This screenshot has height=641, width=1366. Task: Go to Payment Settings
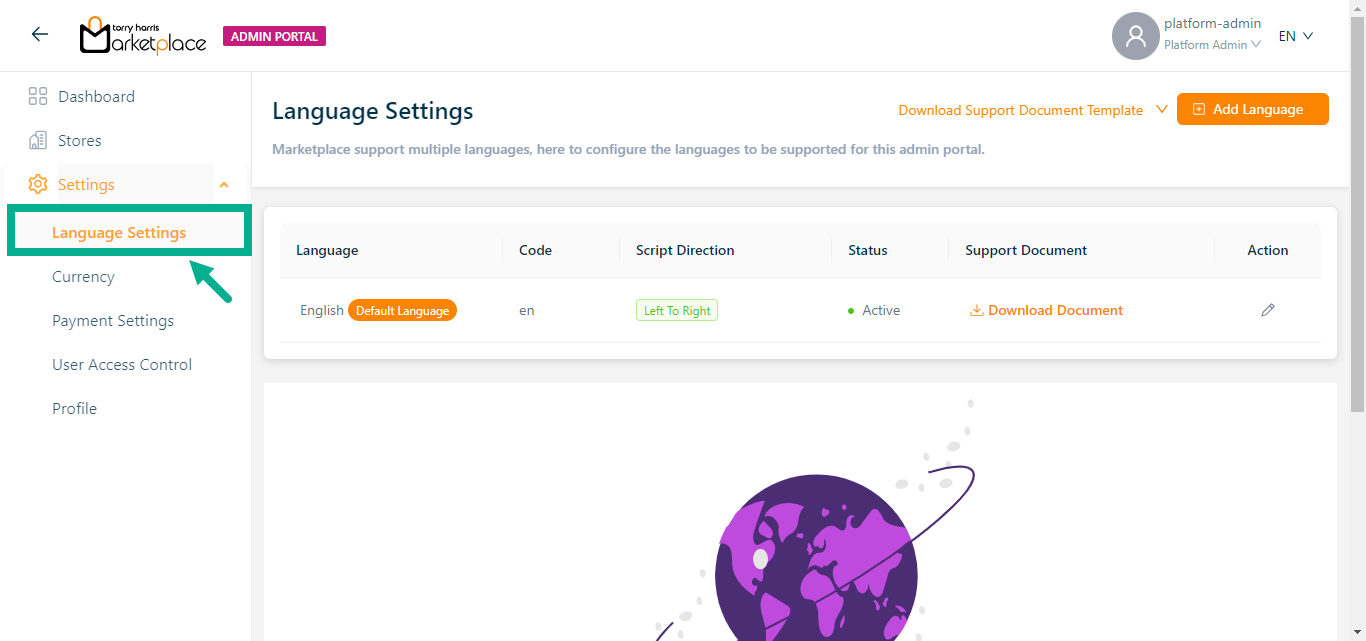point(113,321)
